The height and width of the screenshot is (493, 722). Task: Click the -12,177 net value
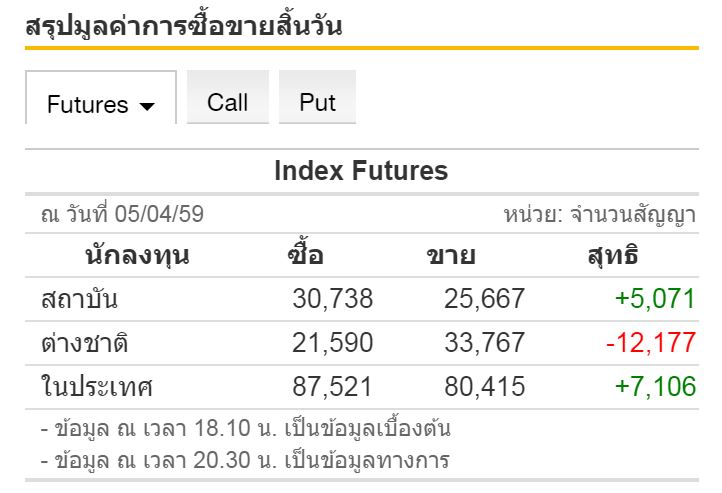point(650,343)
